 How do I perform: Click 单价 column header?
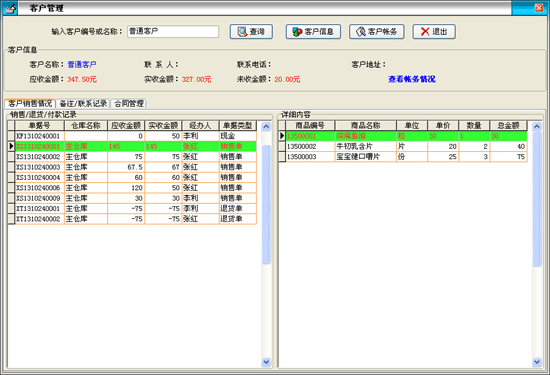[x=443, y=126]
